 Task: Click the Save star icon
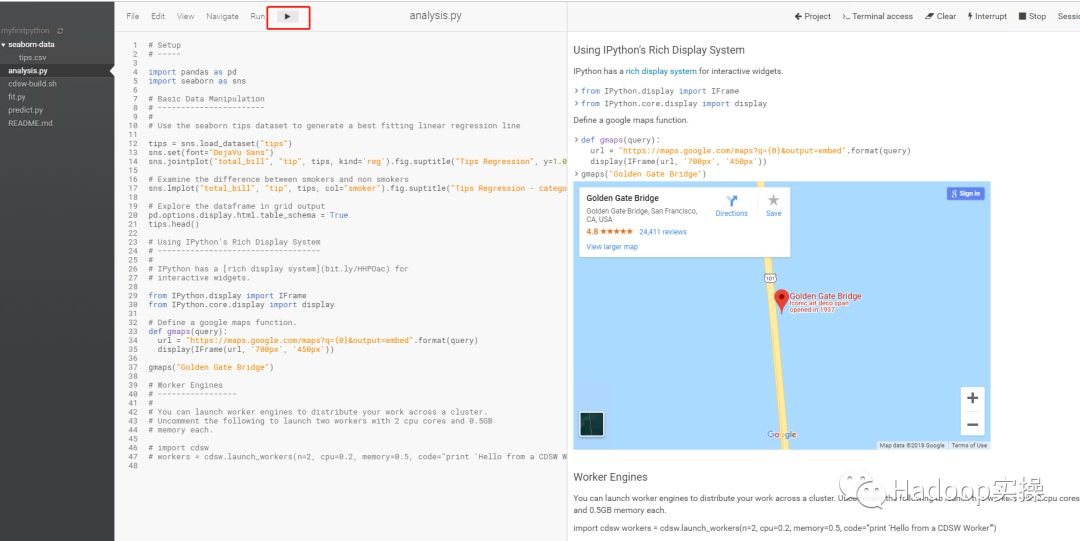[773, 200]
